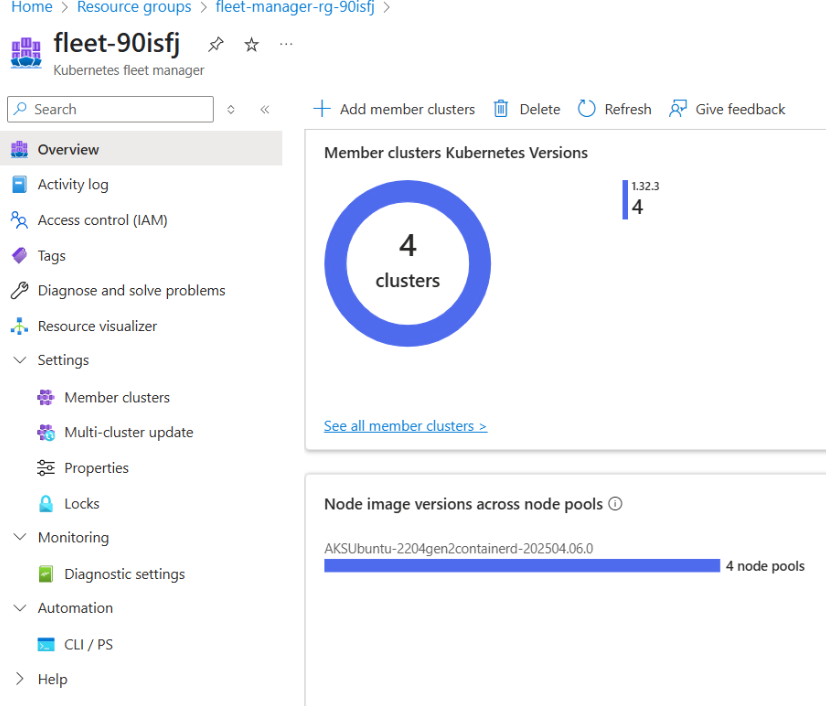Click the Overview icon in sidebar
Image resolution: width=826 pixels, height=706 pixels.
19,150
